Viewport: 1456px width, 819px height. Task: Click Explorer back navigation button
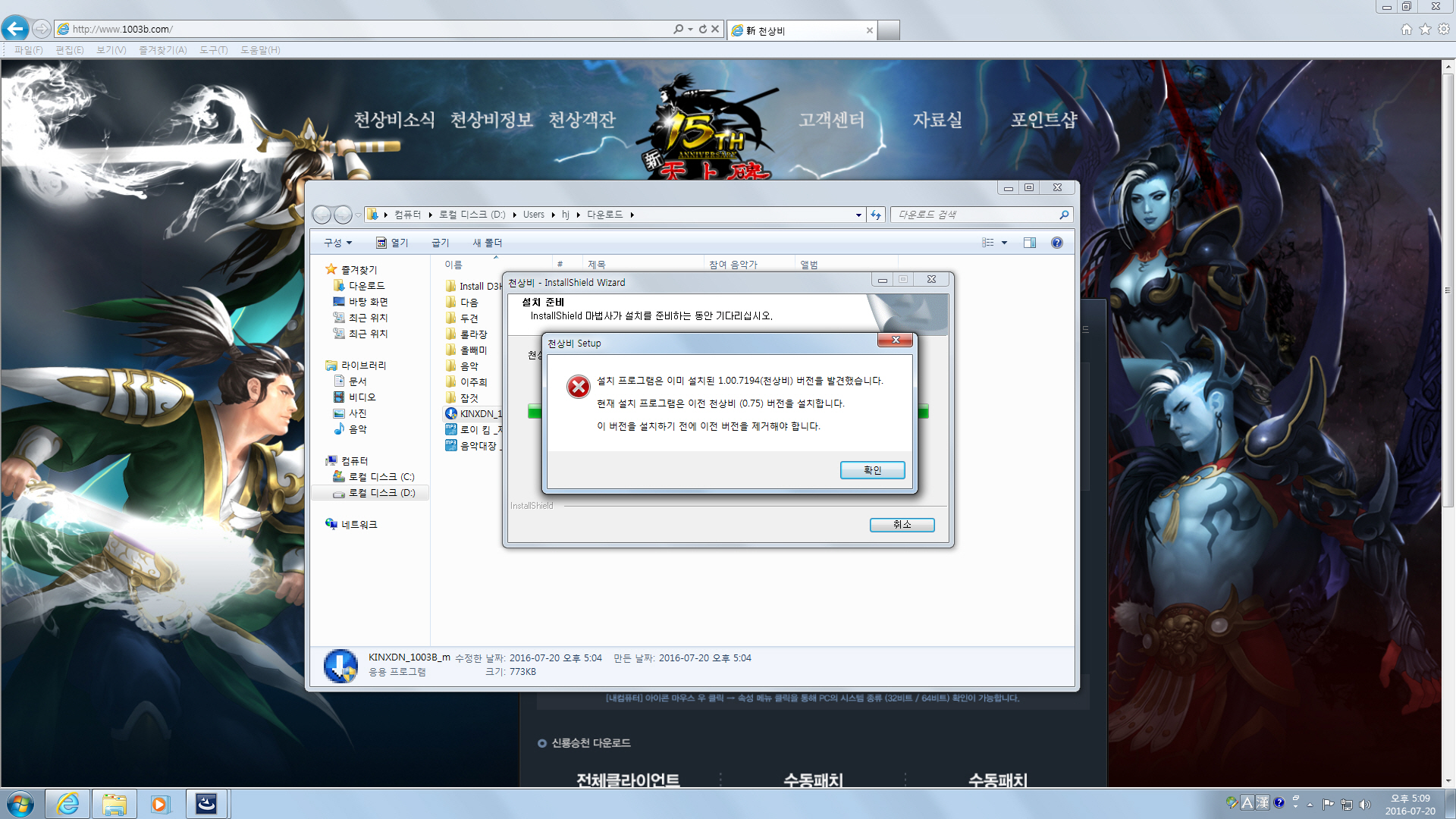coord(322,215)
